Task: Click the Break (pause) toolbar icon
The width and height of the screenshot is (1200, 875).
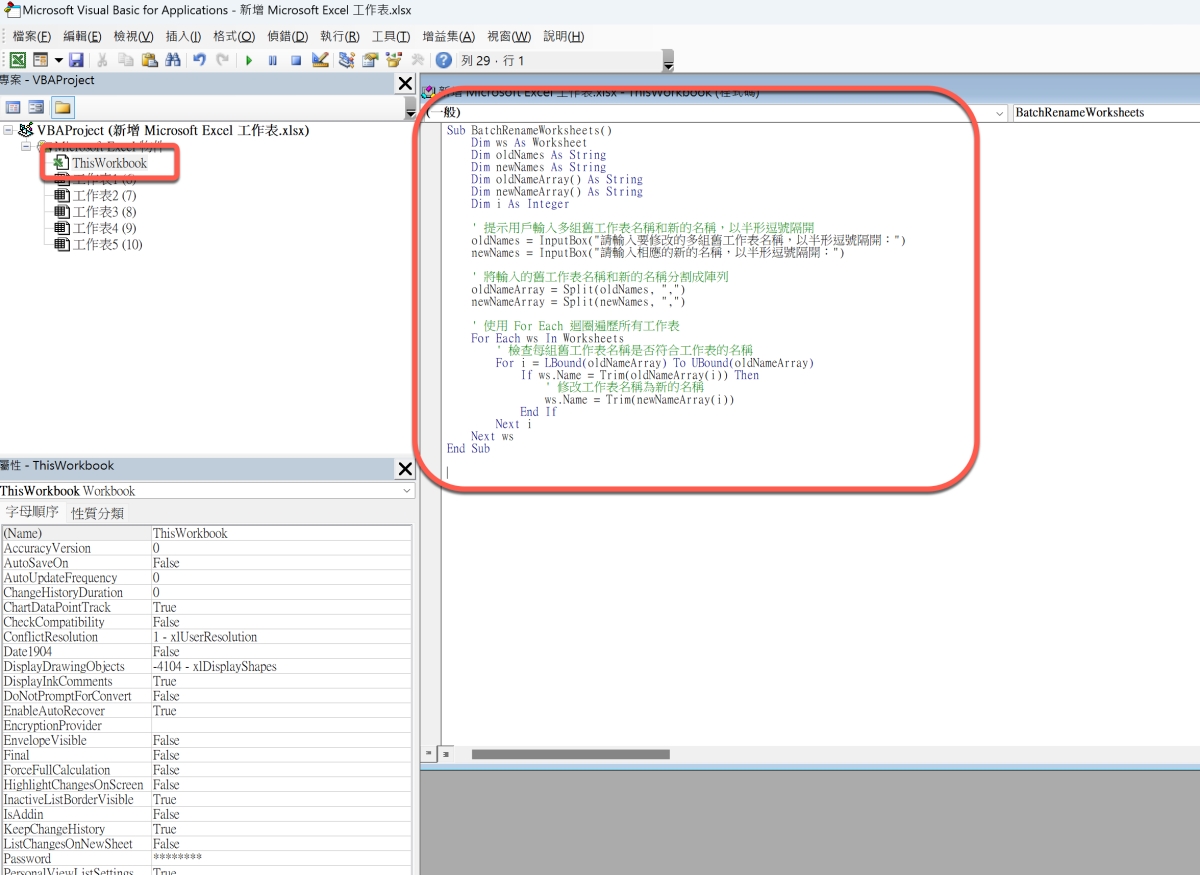Action: coord(272,60)
